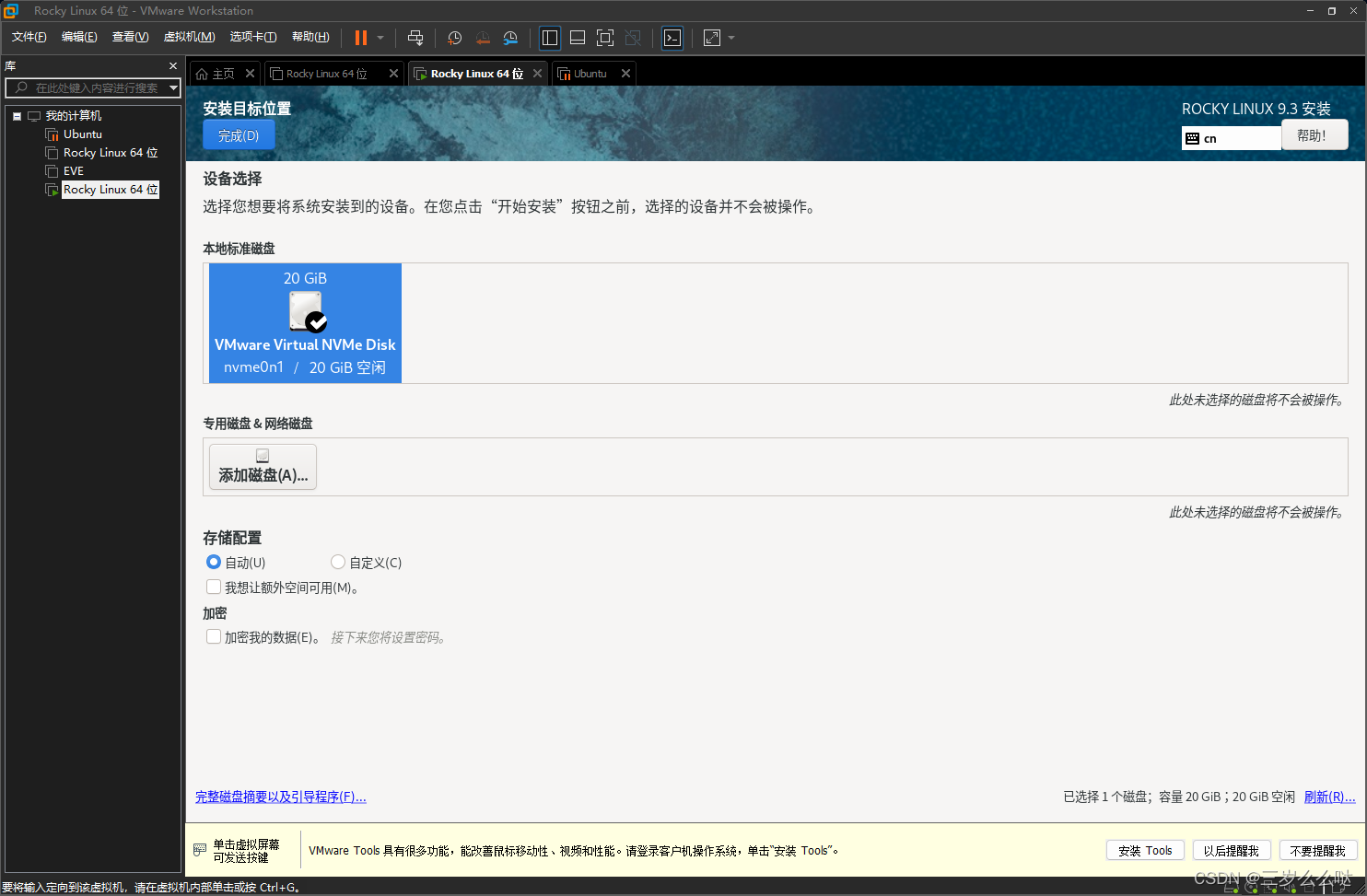Open the power options dropdown beside pause
This screenshot has height=896, width=1367.
(x=380, y=38)
